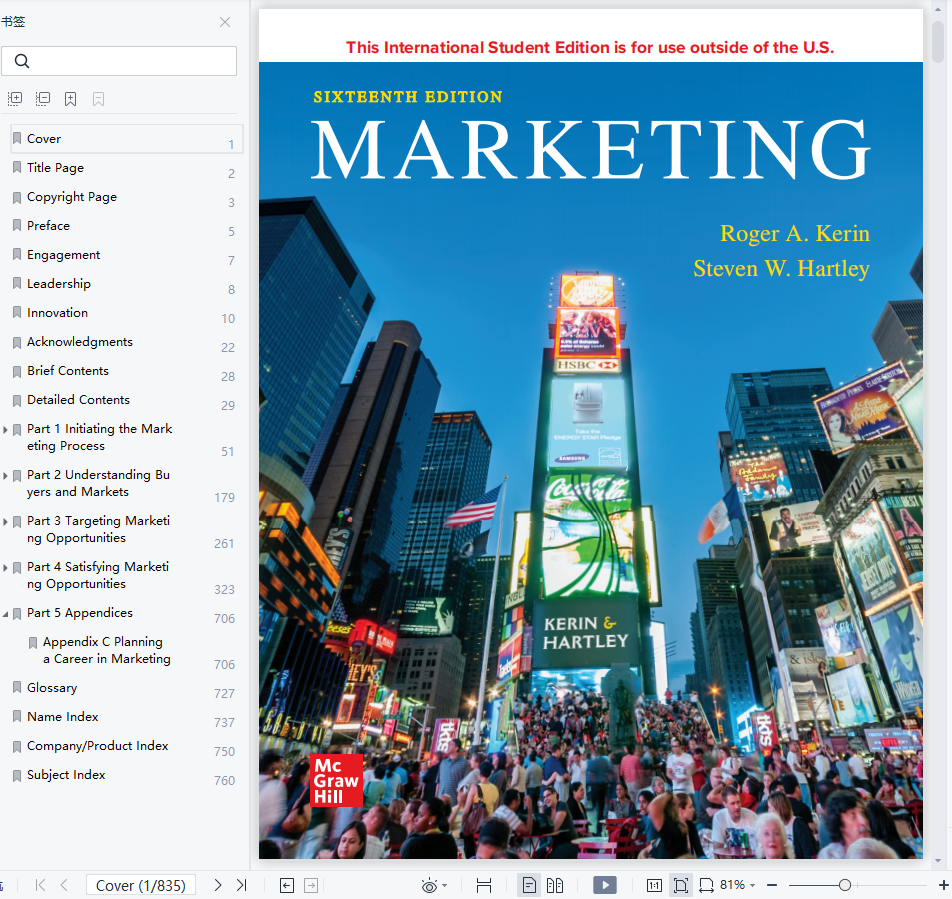952x899 pixels.
Task: Click the greyed-out delete bookmark icon
Action: click(98, 99)
